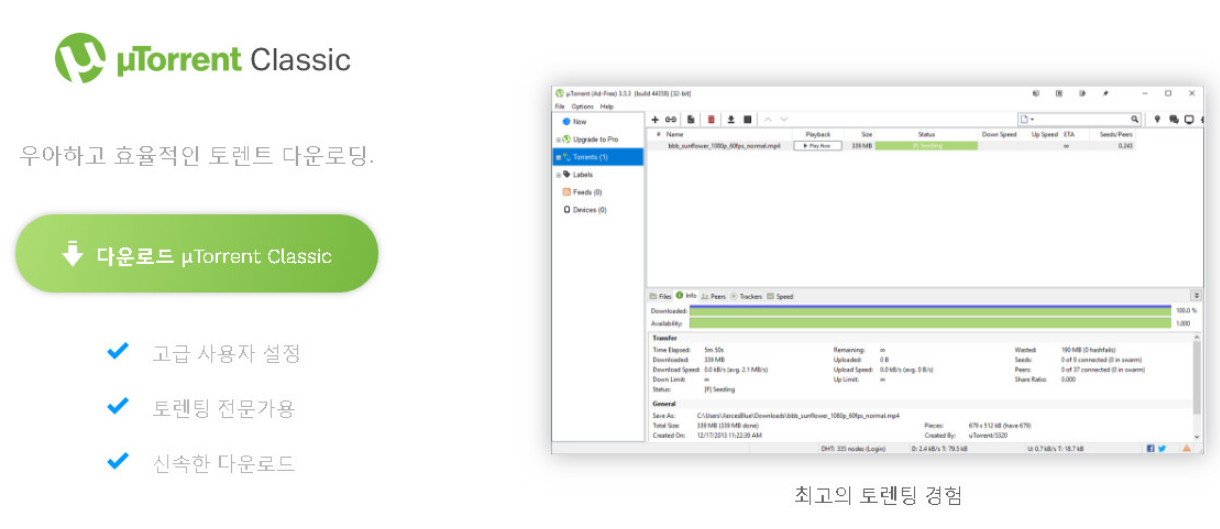Click the Create New Torrent file icon
The height and width of the screenshot is (529, 1220).
(x=691, y=119)
